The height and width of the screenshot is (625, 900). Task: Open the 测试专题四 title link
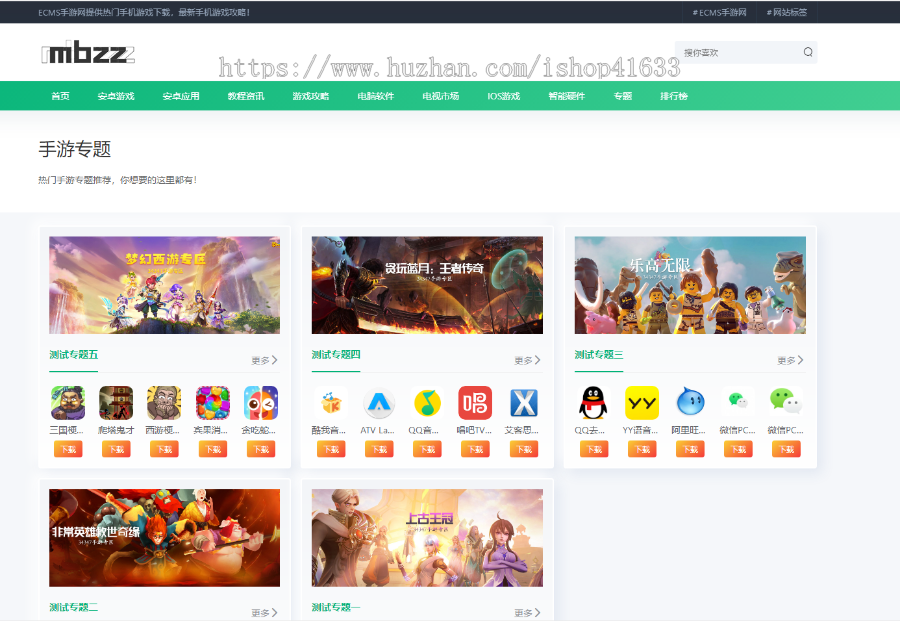coord(336,355)
